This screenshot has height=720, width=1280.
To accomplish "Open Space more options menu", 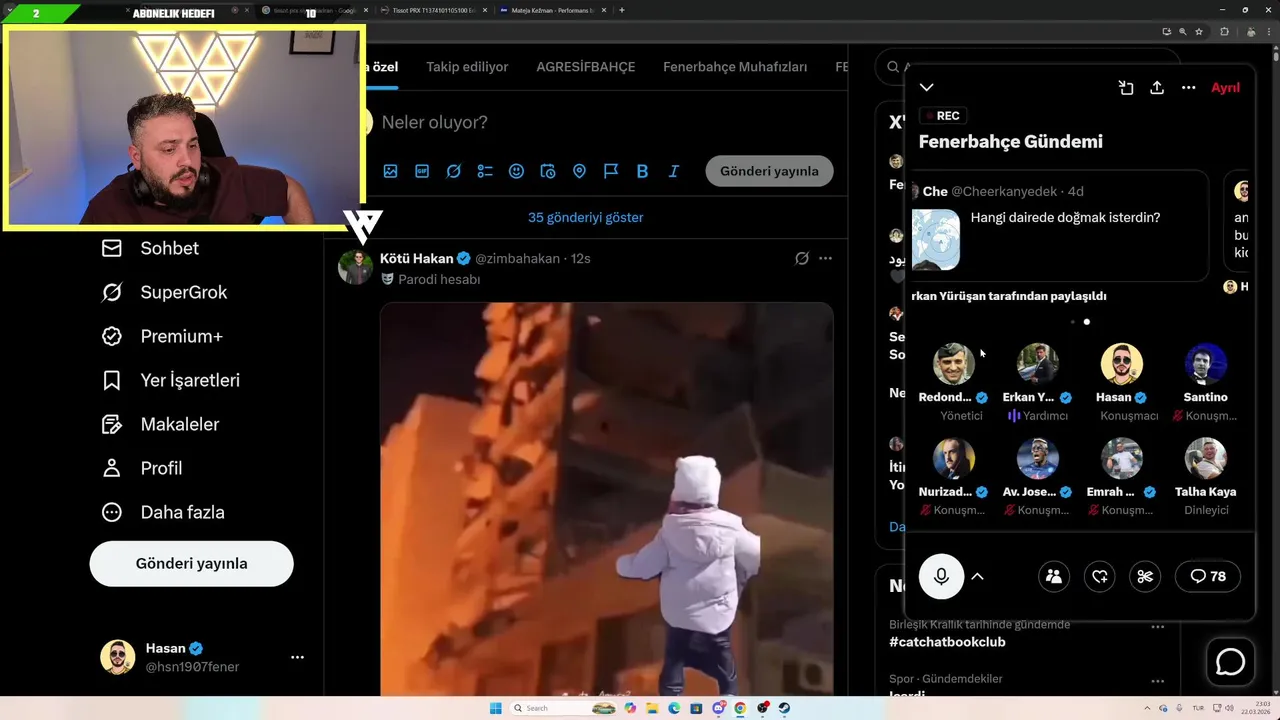I will [x=1188, y=88].
